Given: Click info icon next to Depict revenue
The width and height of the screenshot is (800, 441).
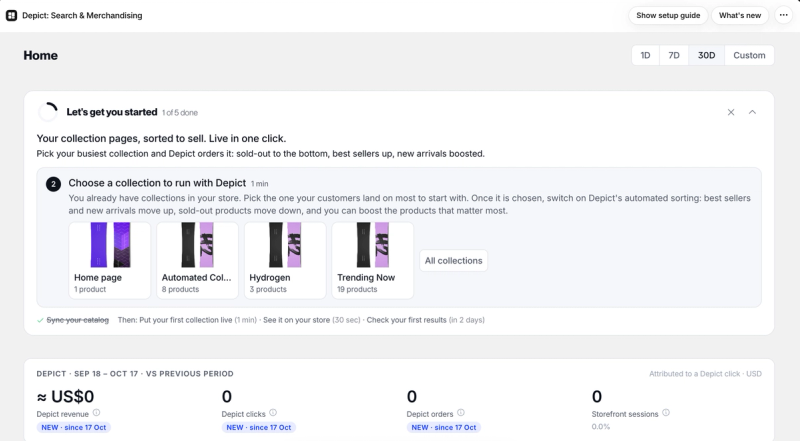Looking at the screenshot, I should [x=96, y=413].
